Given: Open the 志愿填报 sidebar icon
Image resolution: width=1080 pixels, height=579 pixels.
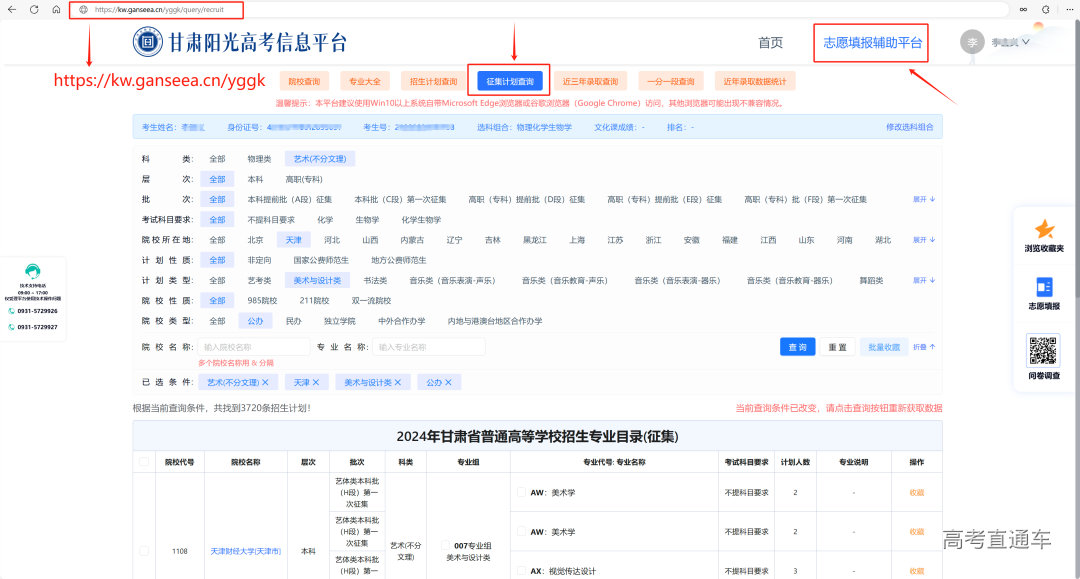Looking at the screenshot, I should point(1044,288).
